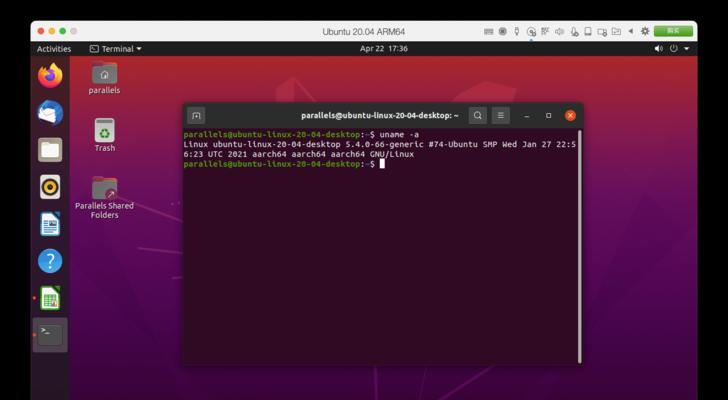The image size is (728, 400).
Task: Maximize the Terminal window
Action: 549,116
